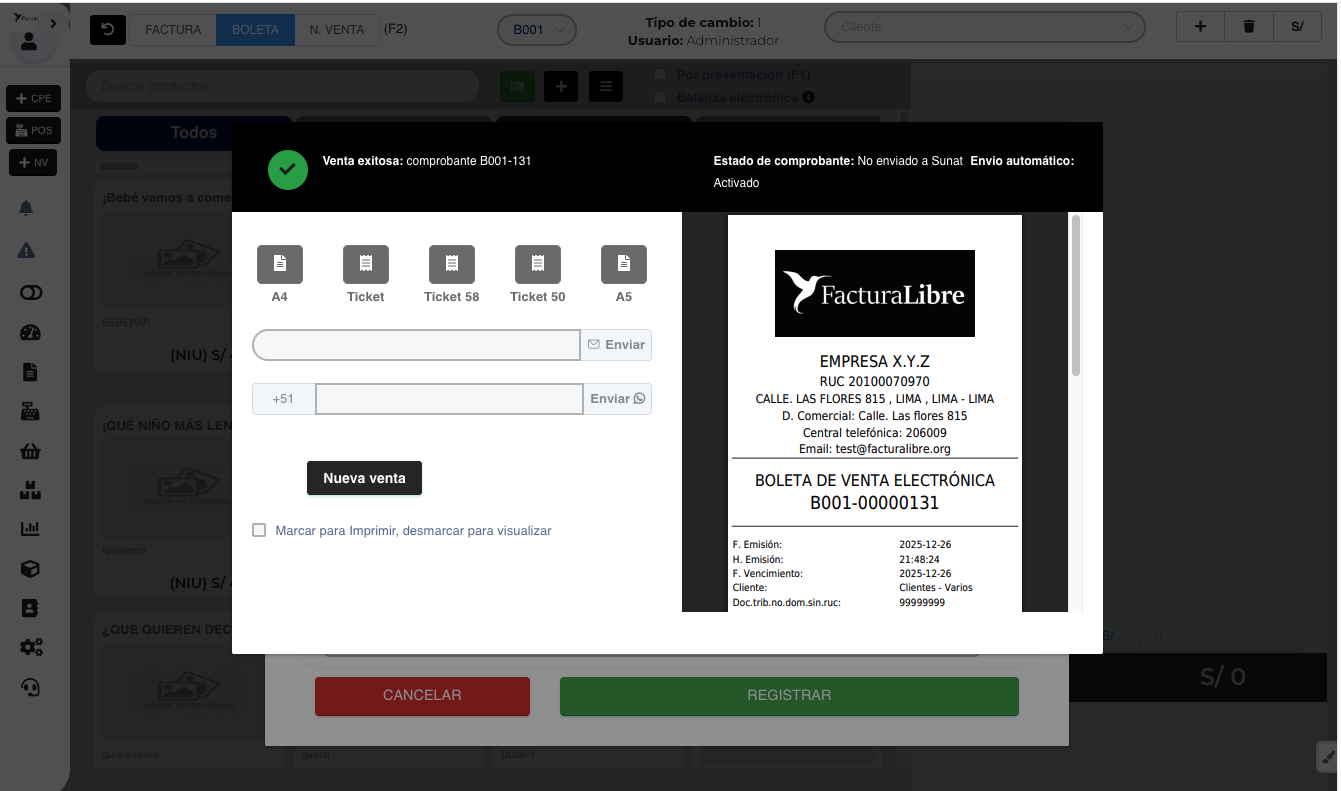The height and width of the screenshot is (791, 1341).
Task: Choose the Ticket 58 format icon
Action: point(451,264)
